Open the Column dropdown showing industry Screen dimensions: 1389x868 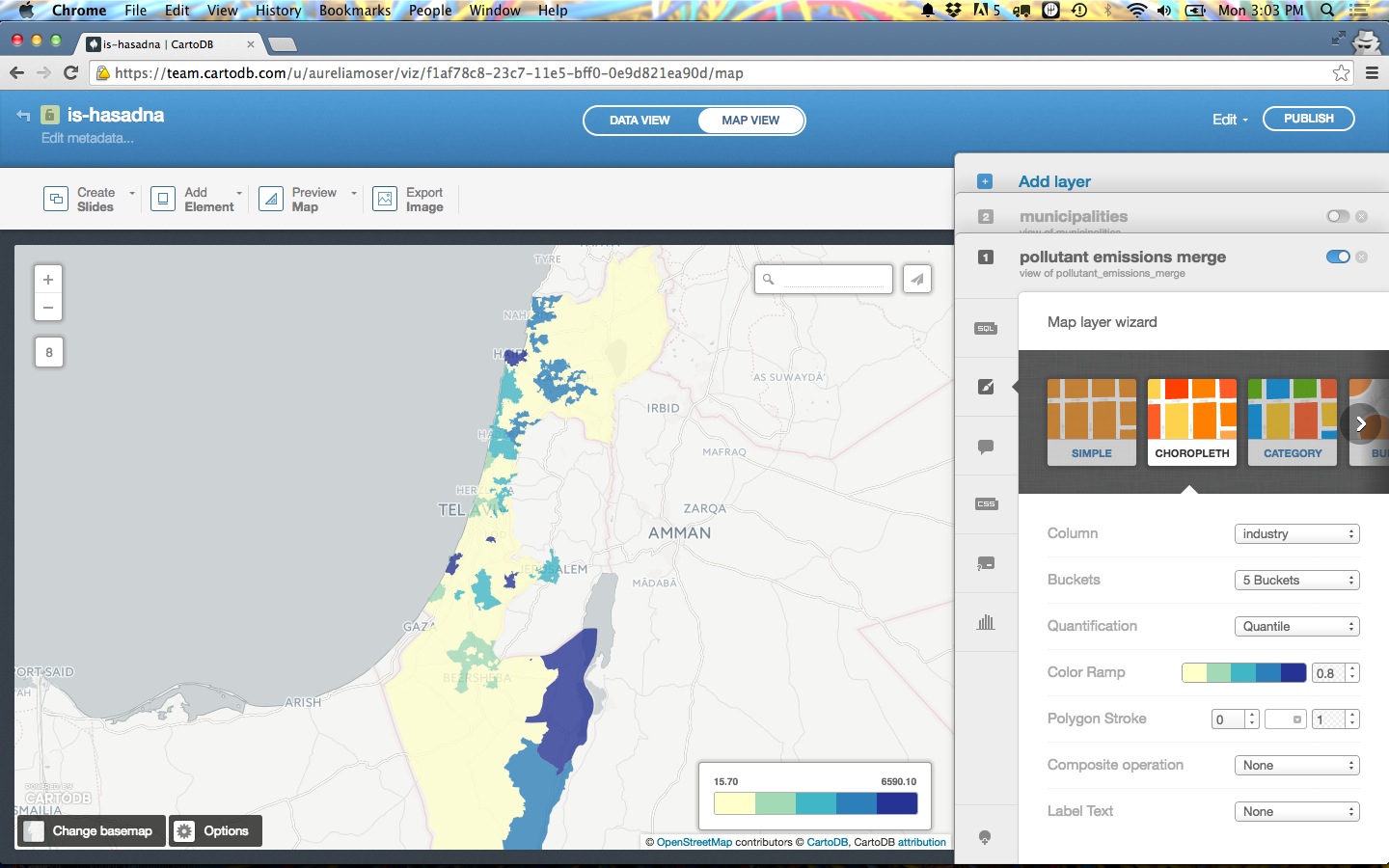coord(1297,534)
